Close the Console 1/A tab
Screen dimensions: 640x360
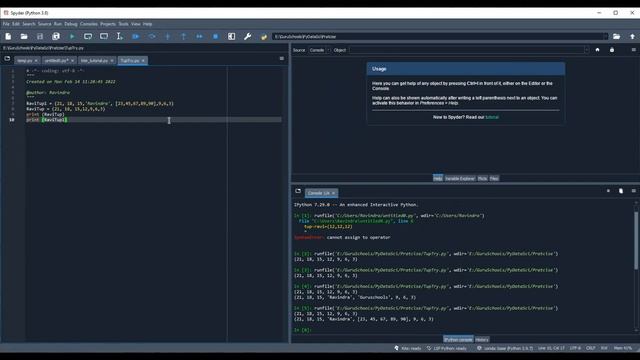pos(333,193)
